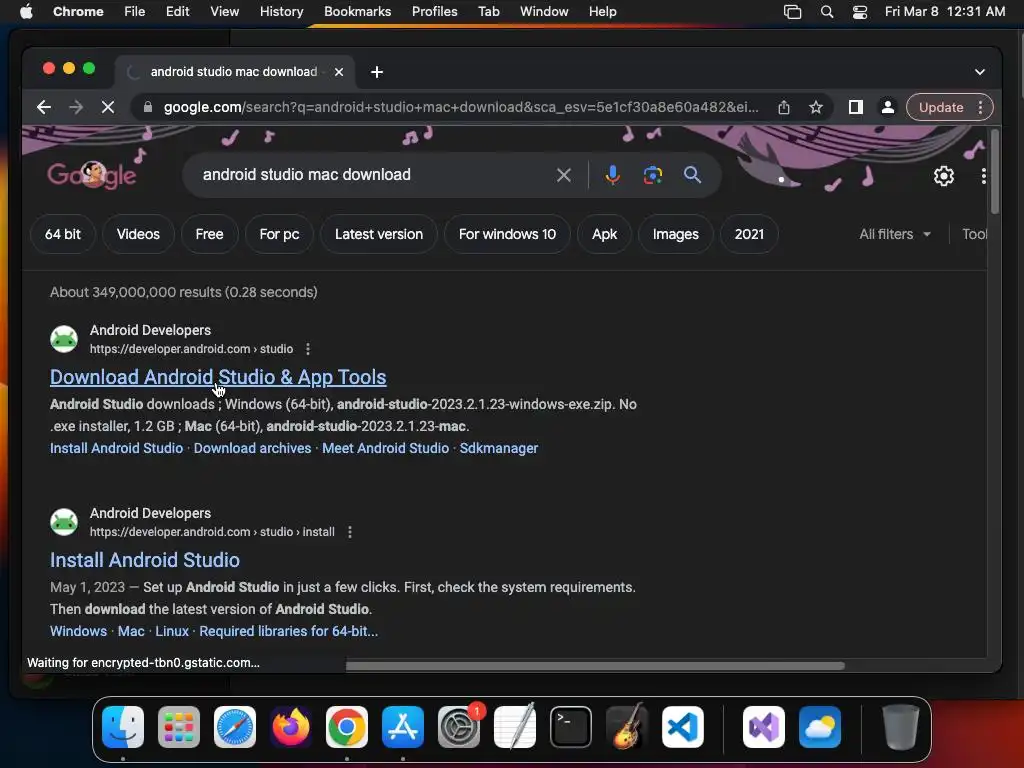Open the Chrome History menu
Screen dimensions: 1024x768
click(x=281, y=11)
